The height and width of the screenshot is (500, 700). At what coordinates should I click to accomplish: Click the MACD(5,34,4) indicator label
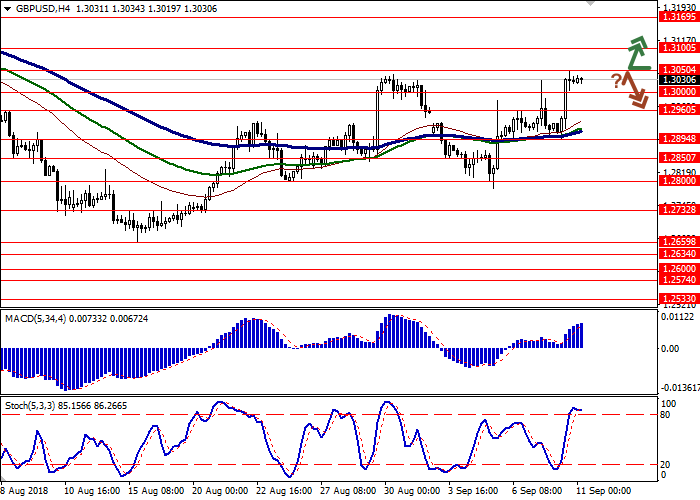pos(35,319)
